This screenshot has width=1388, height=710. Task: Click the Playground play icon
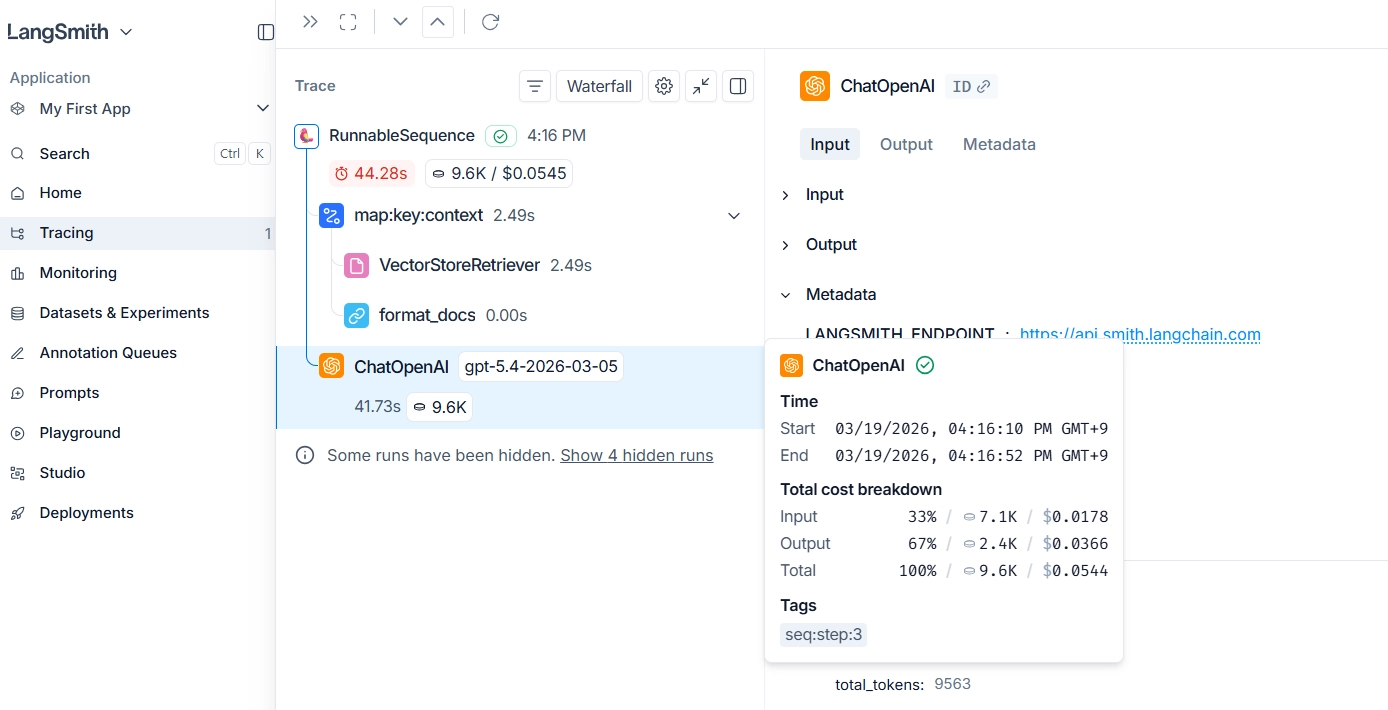click(17, 433)
